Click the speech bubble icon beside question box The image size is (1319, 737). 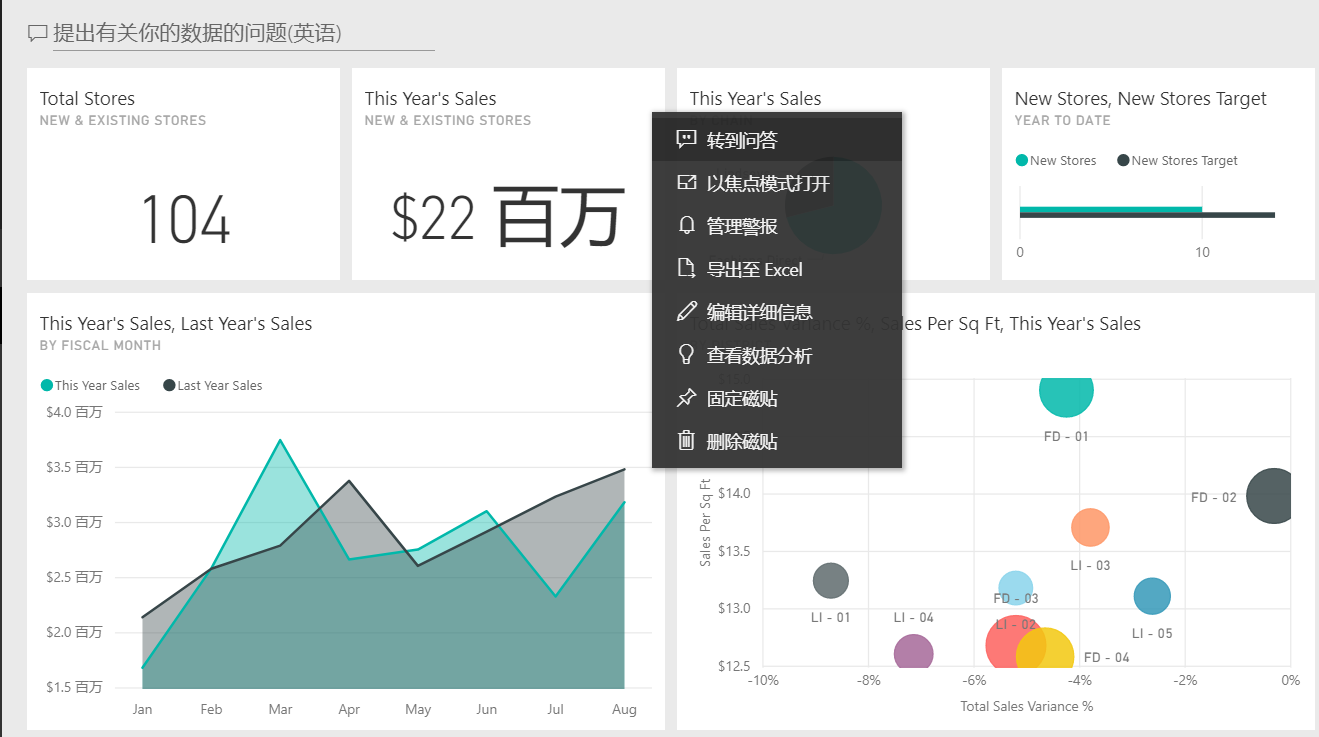point(38,34)
